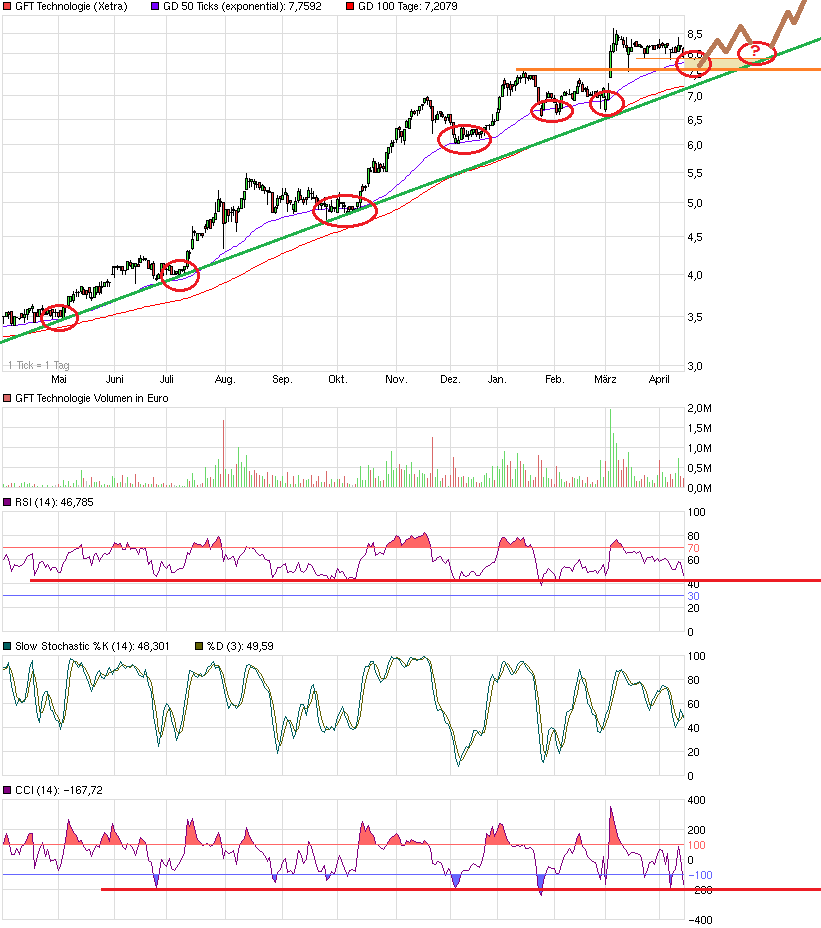Click the 0,5M volume axis value
The width and height of the screenshot is (821, 928).
click(x=700, y=468)
